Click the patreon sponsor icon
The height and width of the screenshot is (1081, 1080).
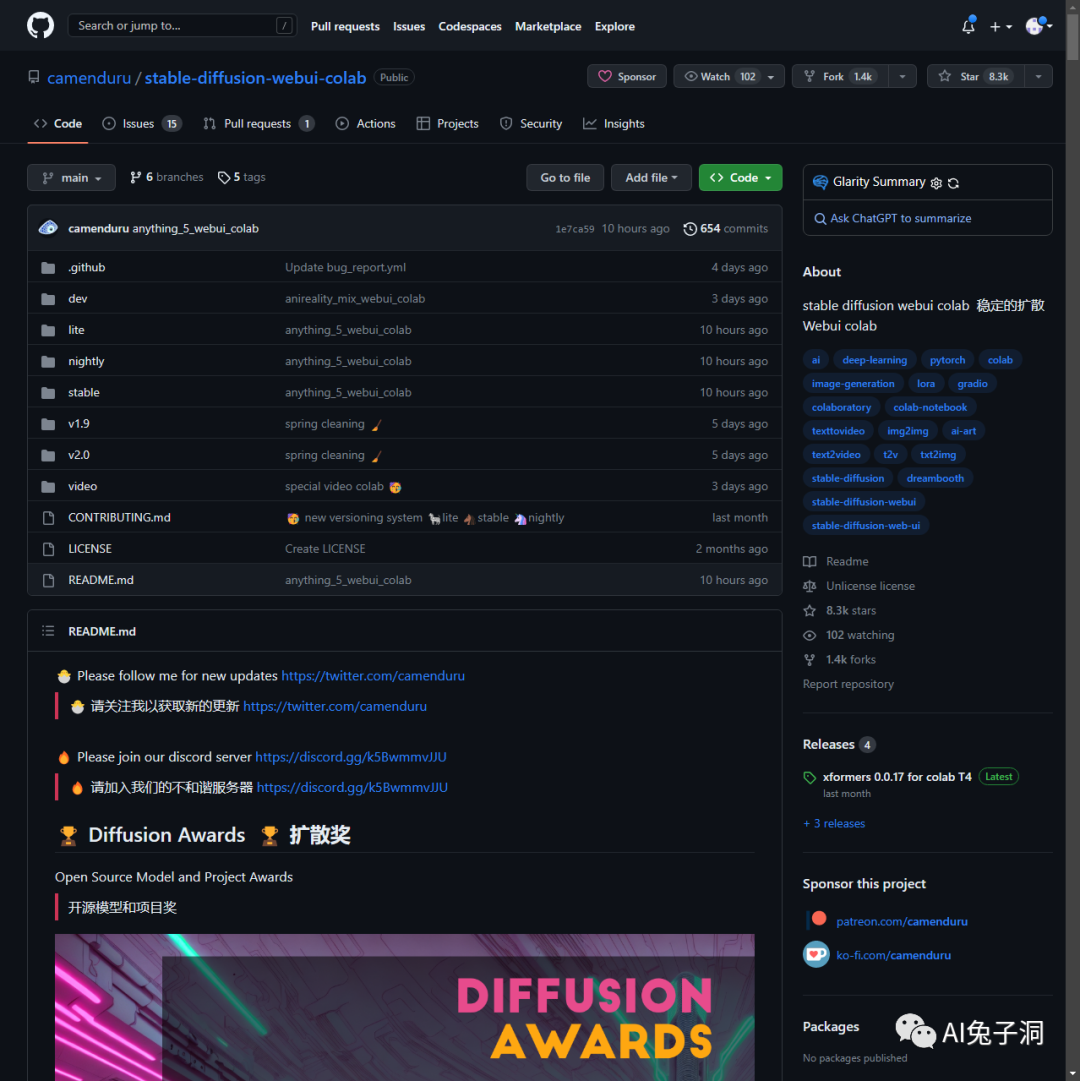(818, 920)
